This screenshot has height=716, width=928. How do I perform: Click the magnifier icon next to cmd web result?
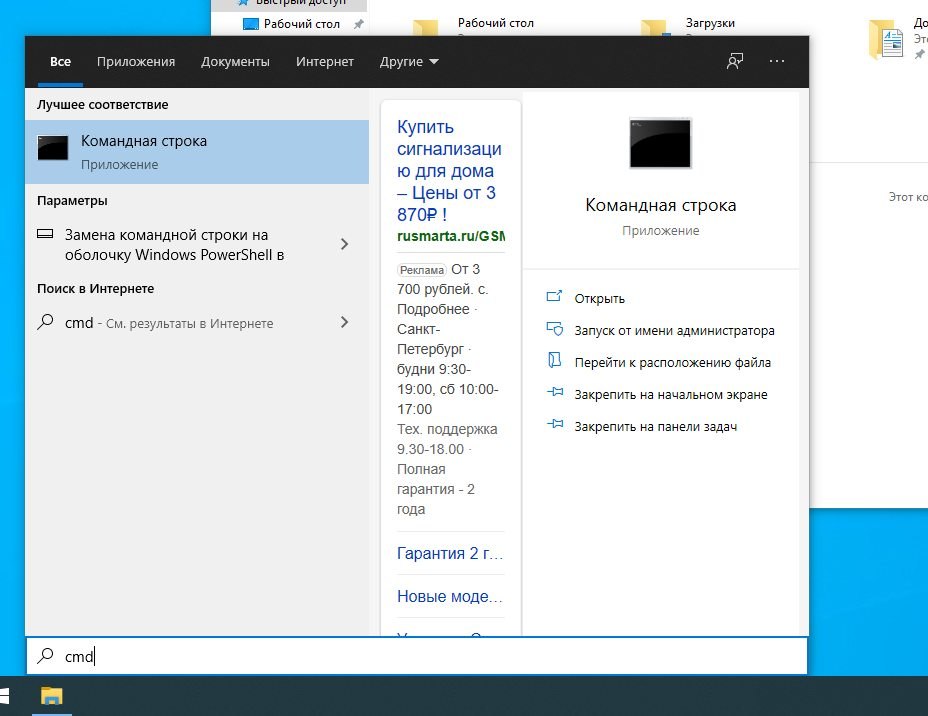(45, 322)
